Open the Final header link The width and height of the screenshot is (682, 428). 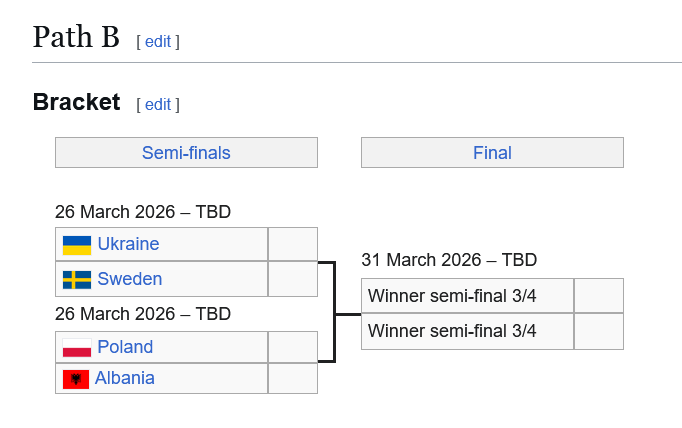492,153
